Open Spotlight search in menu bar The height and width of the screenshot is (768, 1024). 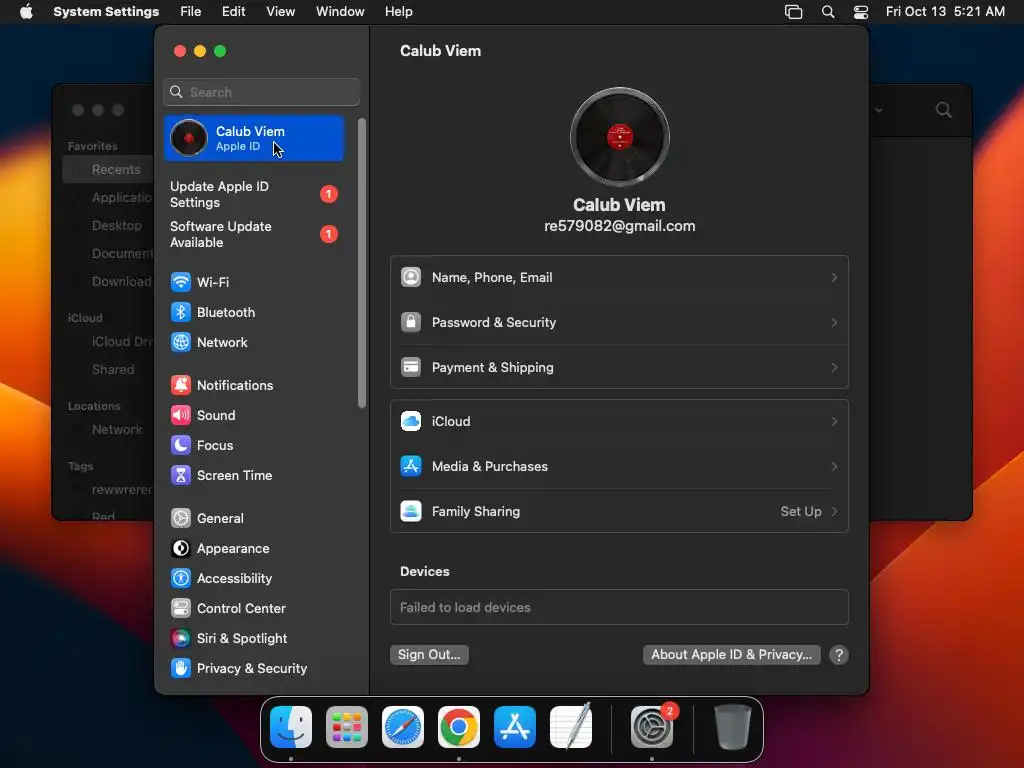827,12
